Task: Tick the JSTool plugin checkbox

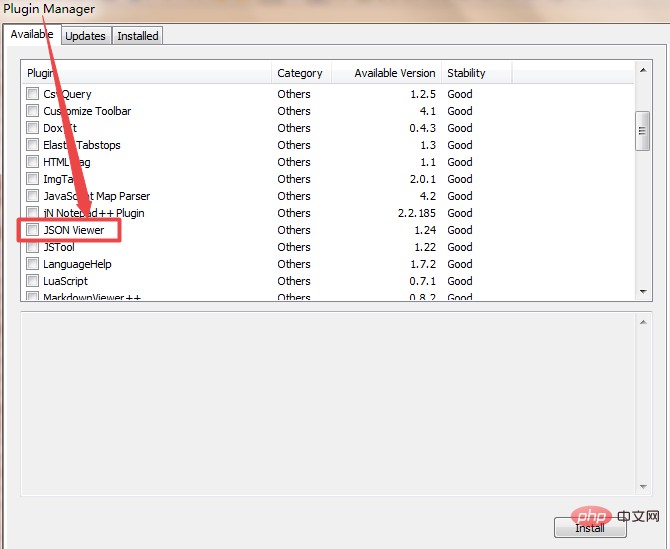Action: pos(33,247)
